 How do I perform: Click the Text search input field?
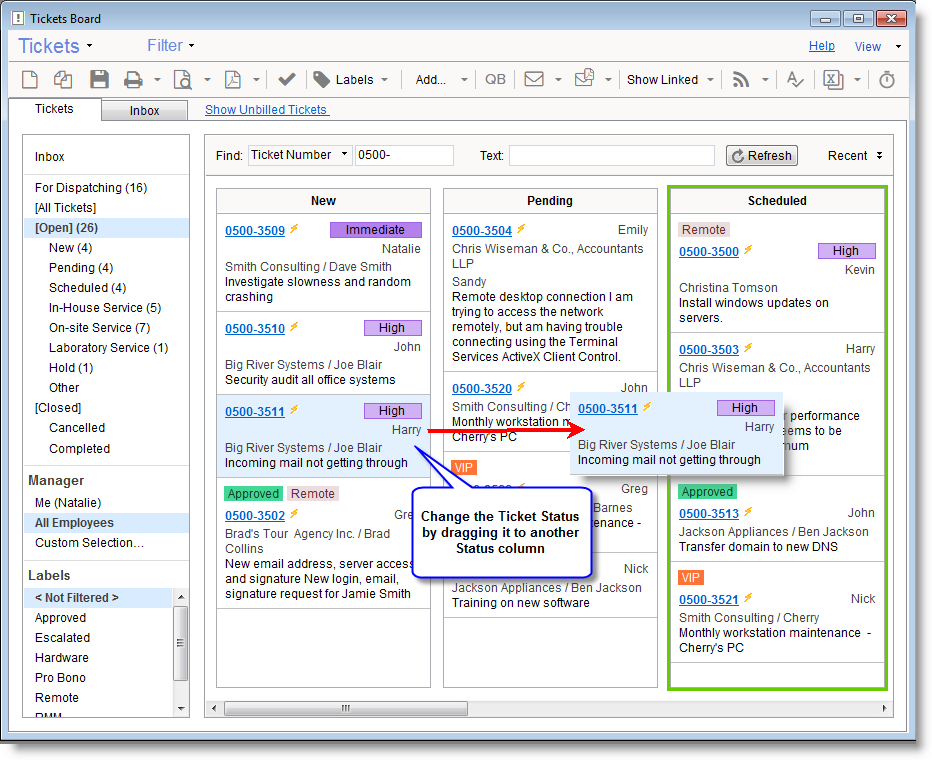(x=611, y=155)
